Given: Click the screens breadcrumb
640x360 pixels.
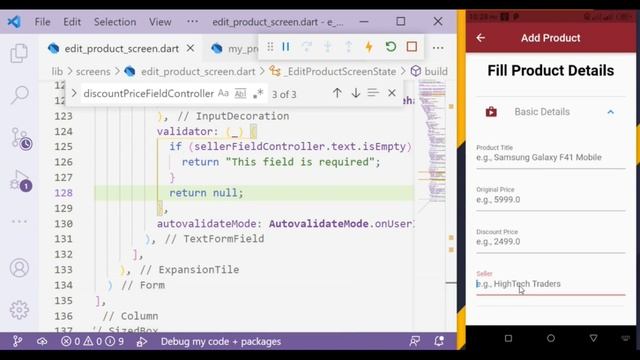Looking at the screenshot, I should pyautogui.click(x=93, y=71).
